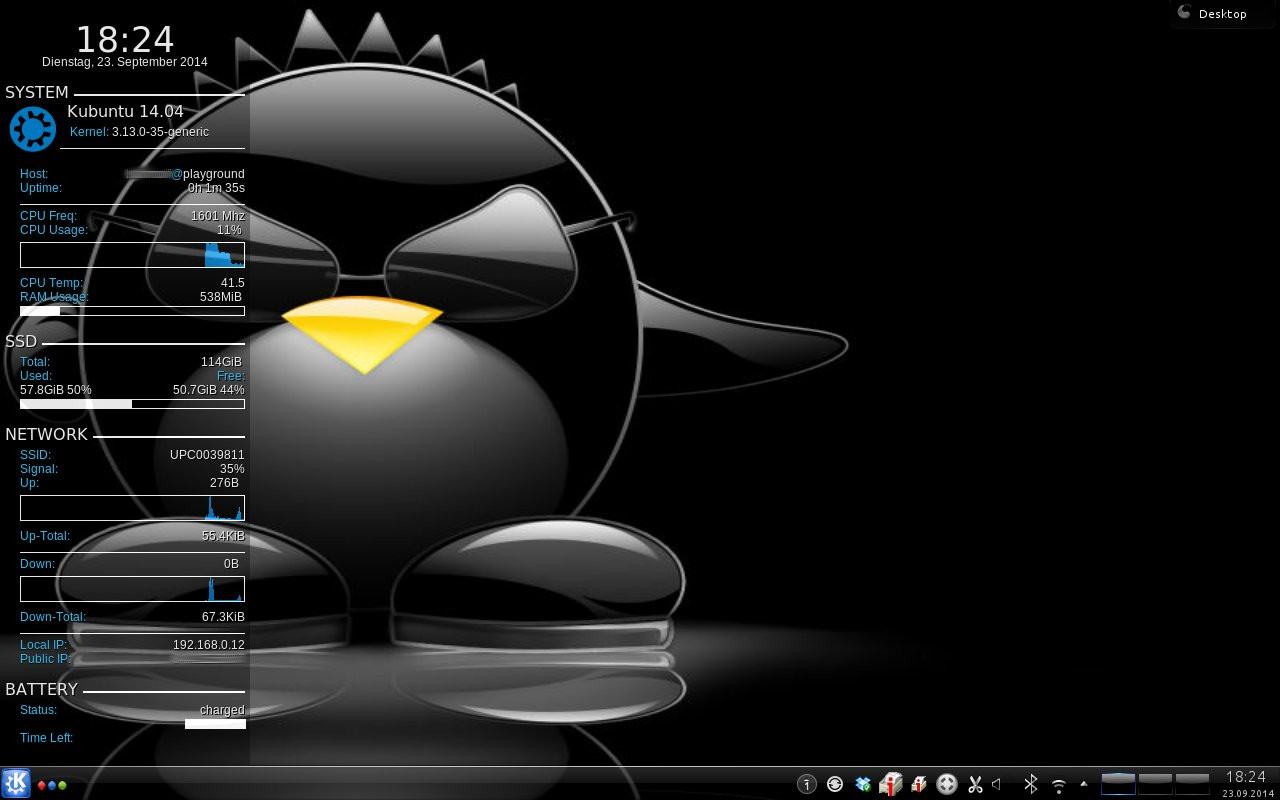
Task: Click the CPU temperature value "41.5"
Action: click(232, 283)
